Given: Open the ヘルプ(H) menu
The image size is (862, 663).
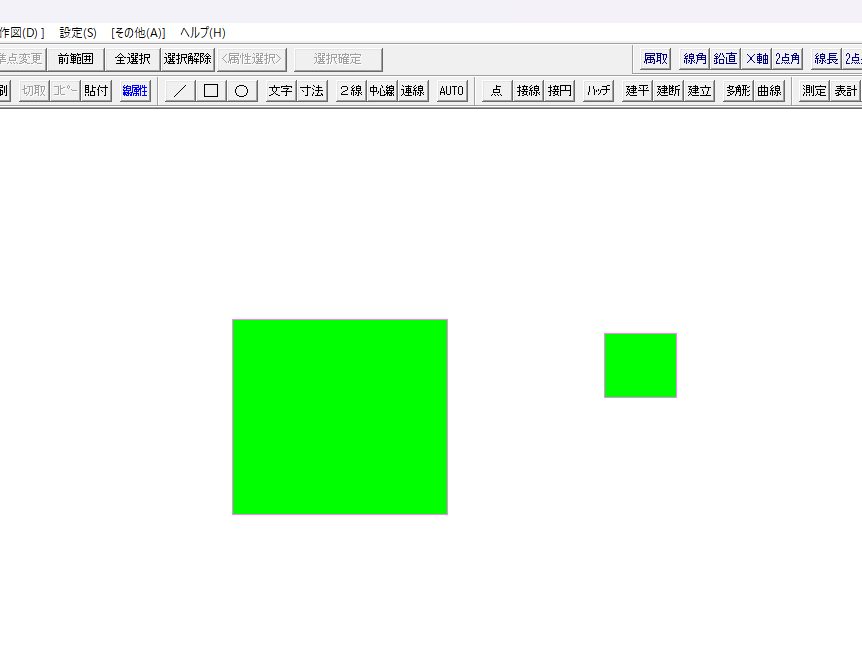Looking at the screenshot, I should [203, 32].
